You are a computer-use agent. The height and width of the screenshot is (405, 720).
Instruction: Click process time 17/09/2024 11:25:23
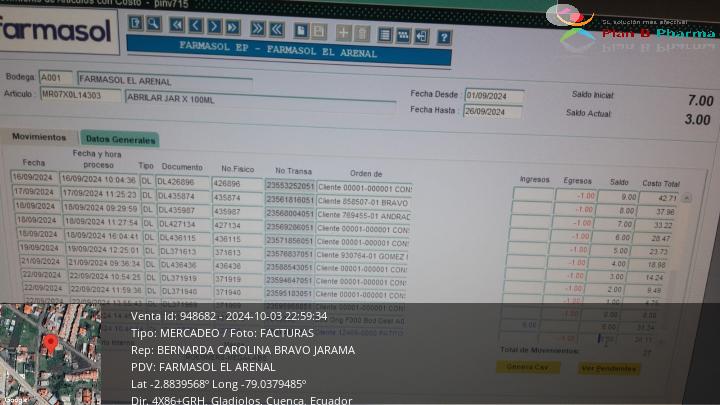pyautogui.click(x=100, y=194)
